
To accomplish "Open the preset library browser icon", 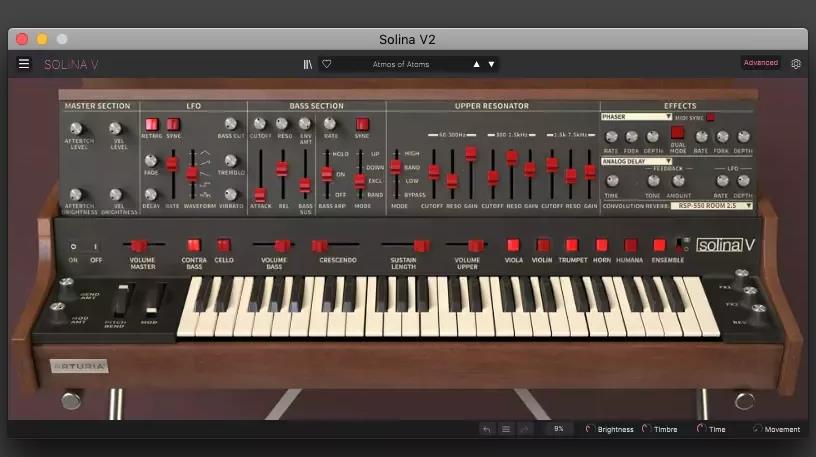I will (308, 64).
